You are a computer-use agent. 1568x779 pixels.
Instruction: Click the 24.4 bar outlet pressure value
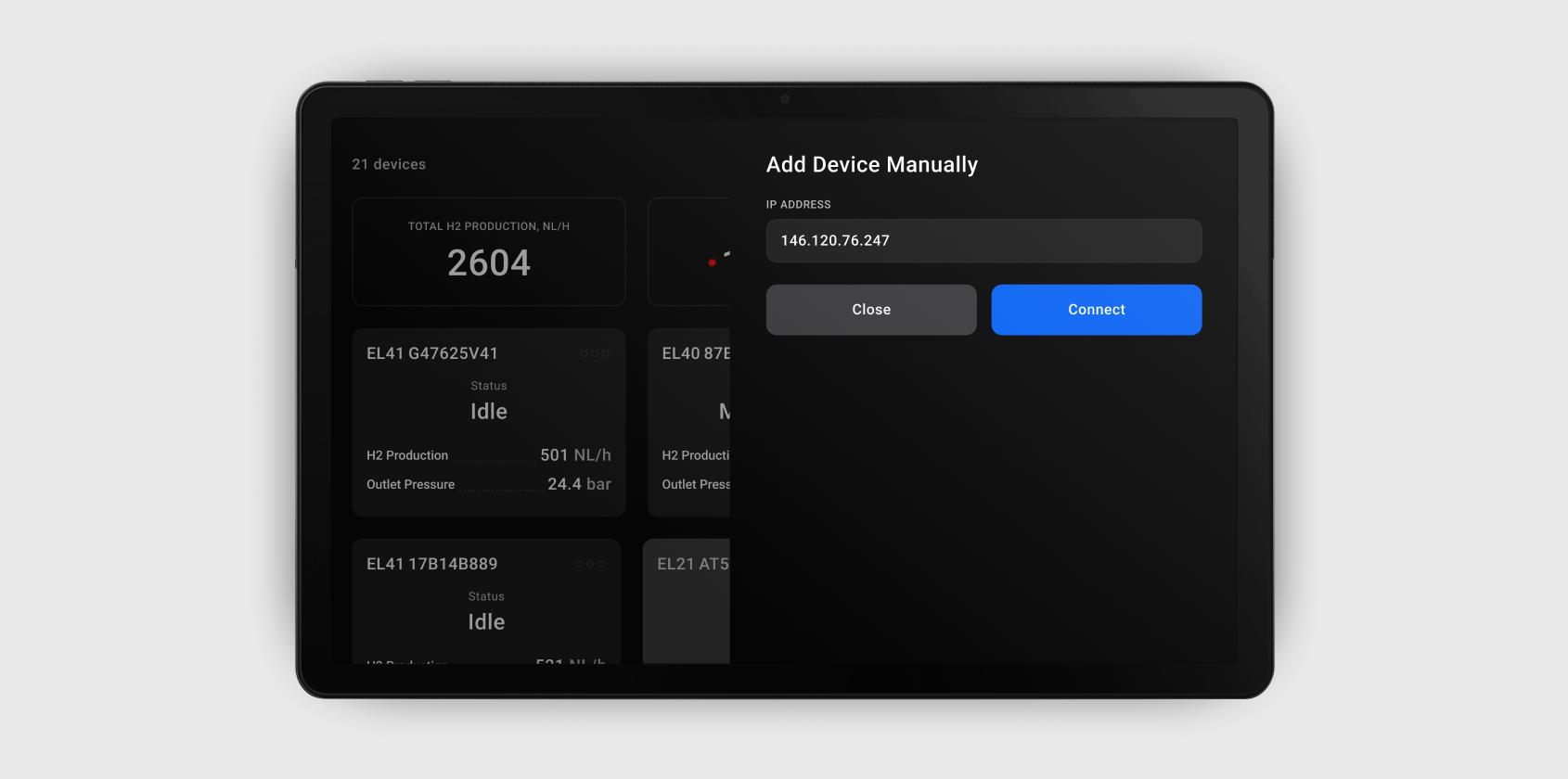579,484
